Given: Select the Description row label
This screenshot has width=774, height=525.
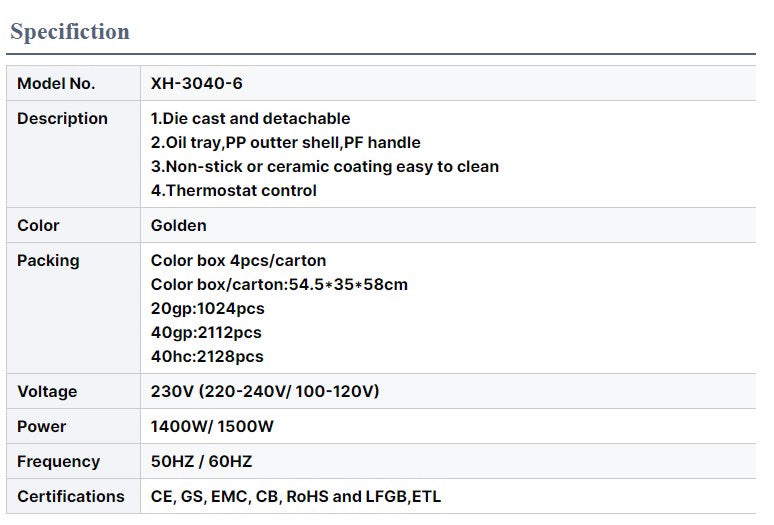Looking at the screenshot, I should [62, 119].
